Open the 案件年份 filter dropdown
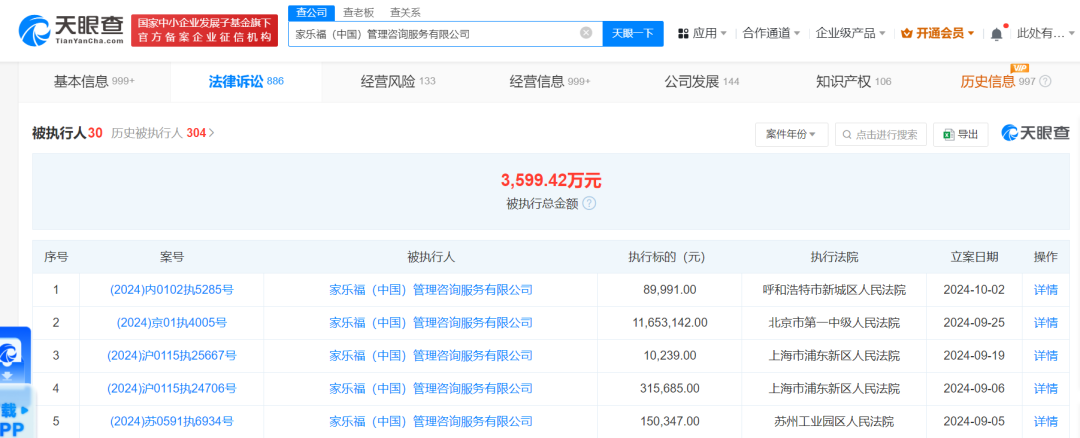The height and width of the screenshot is (438, 1080). (x=791, y=134)
